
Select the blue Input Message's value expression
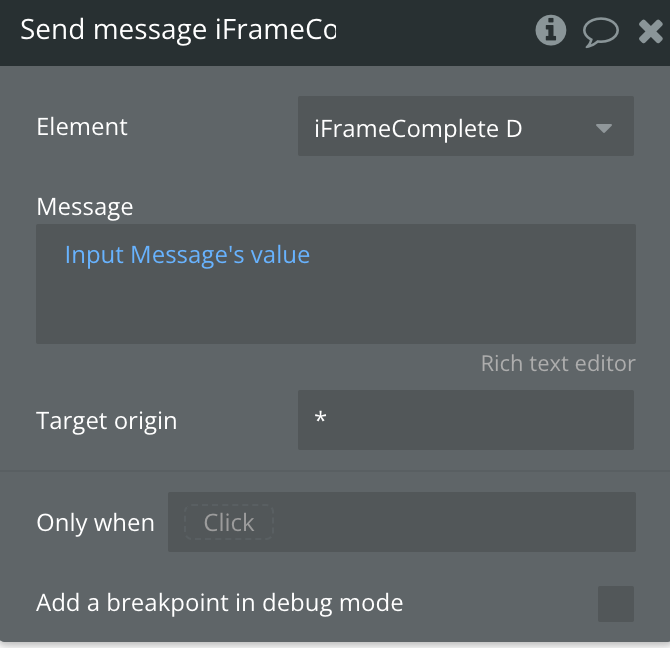click(x=187, y=255)
